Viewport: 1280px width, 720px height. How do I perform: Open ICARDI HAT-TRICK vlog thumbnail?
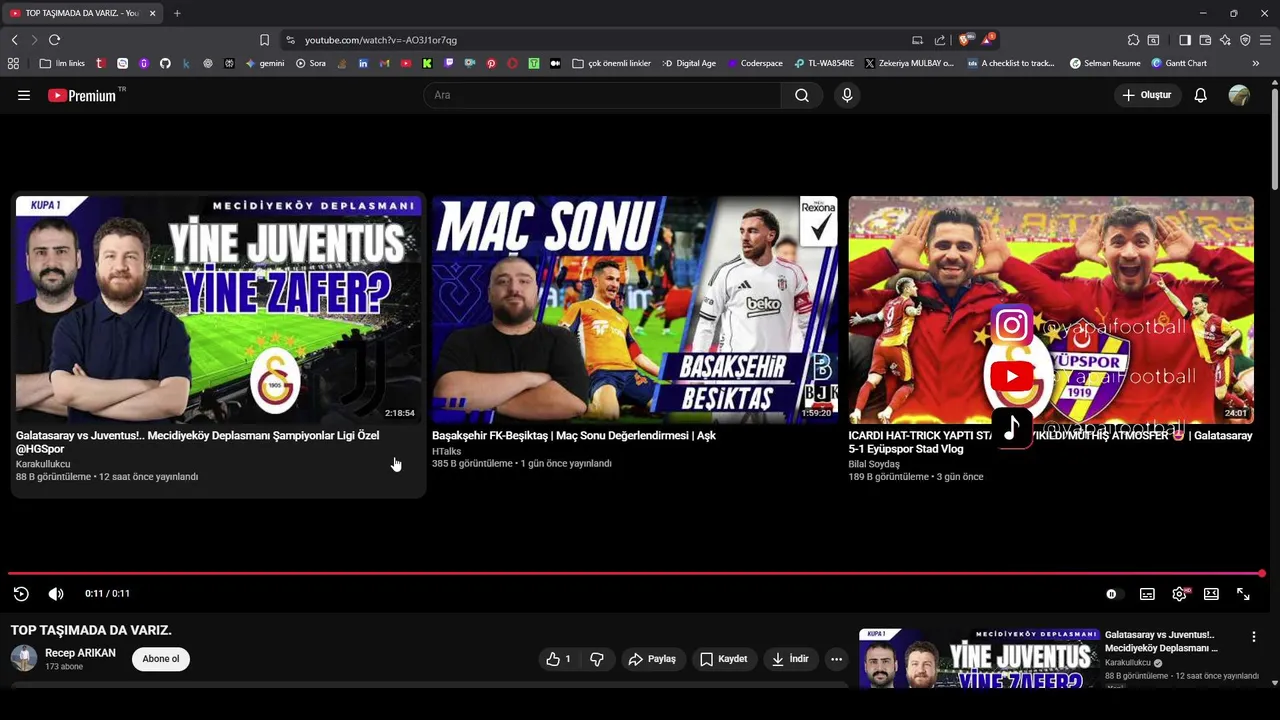tap(1051, 309)
